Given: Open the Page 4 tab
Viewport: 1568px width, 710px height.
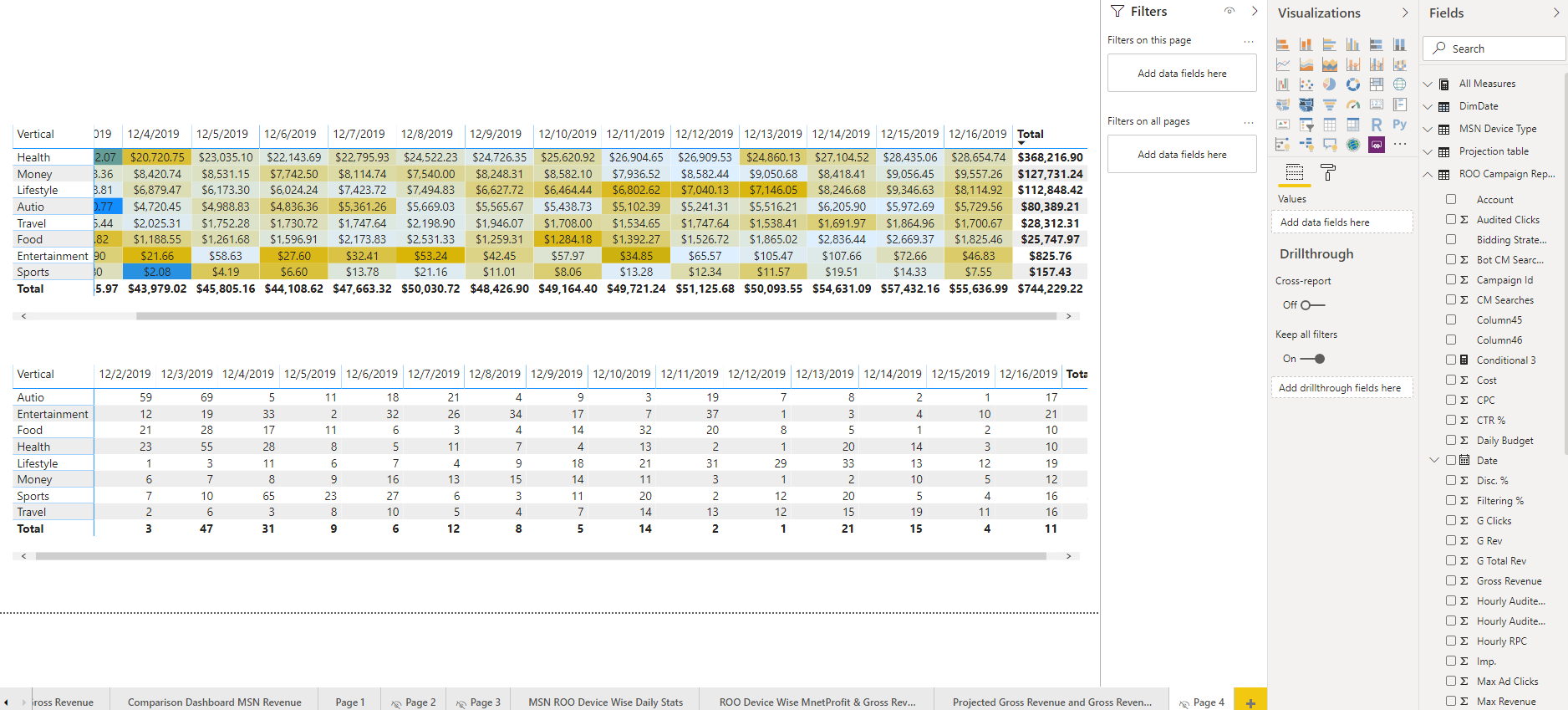Looking at the screenshot, I should [1202, 702].
